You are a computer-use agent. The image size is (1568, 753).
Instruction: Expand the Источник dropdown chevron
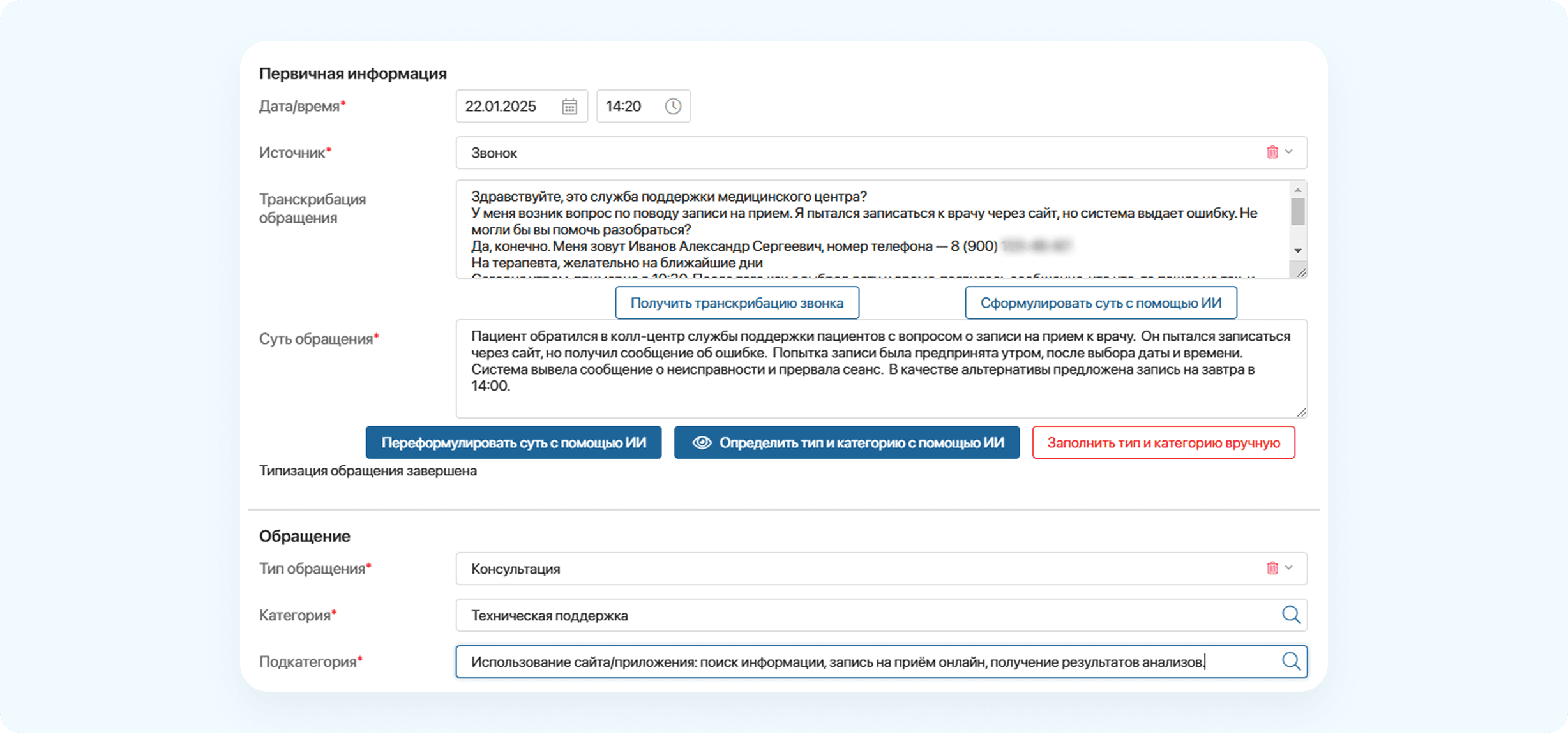(x=1289, y=152)
